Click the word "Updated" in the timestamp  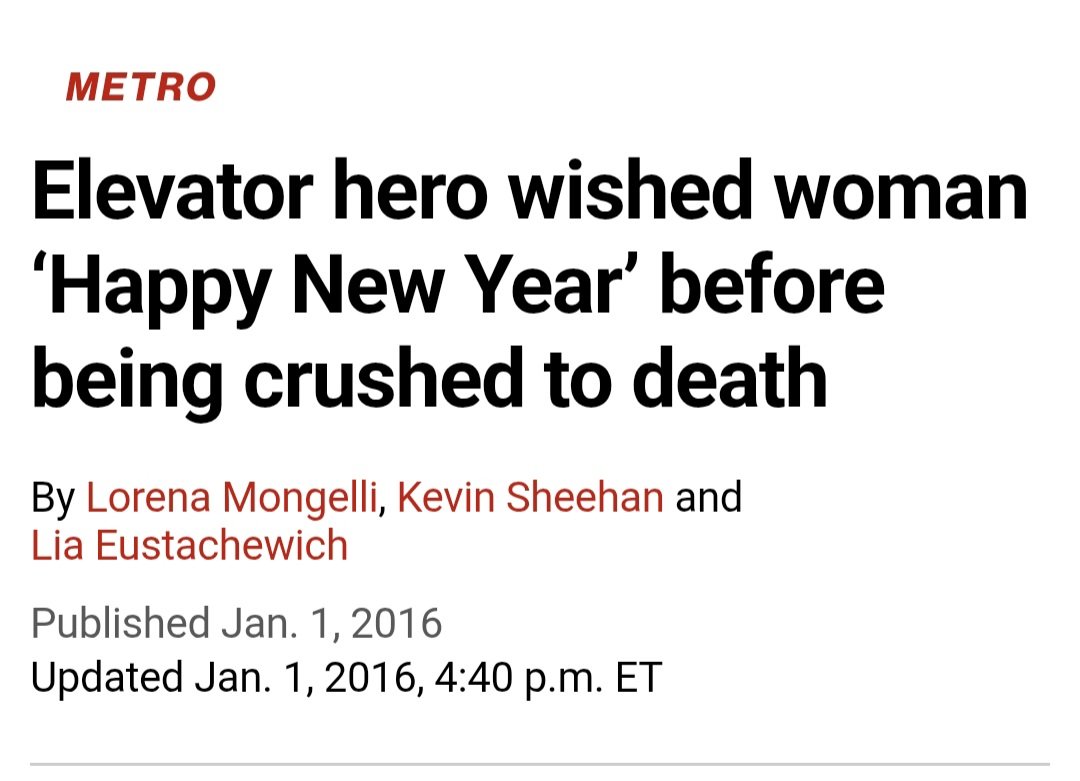coord(106,676)
